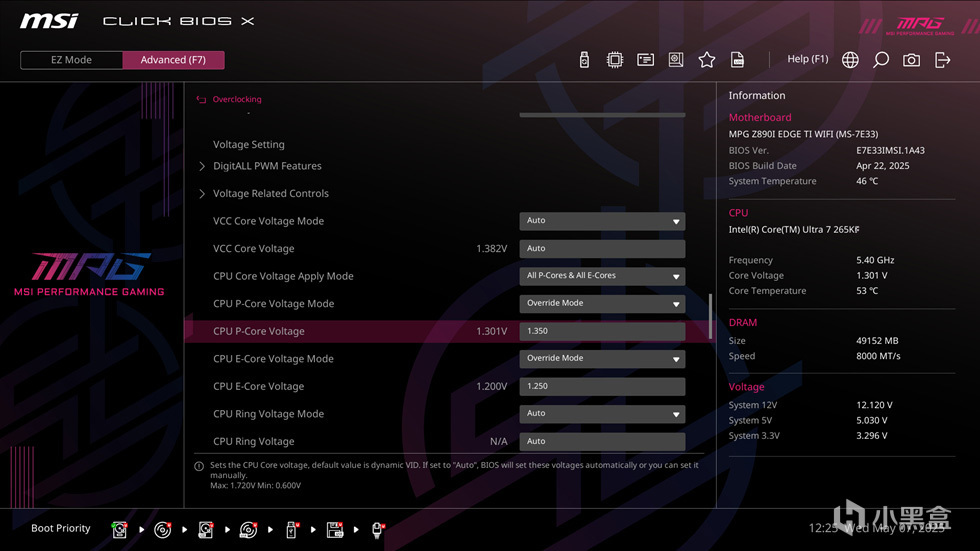Select the network cable boot device

[x=378, y=530]
